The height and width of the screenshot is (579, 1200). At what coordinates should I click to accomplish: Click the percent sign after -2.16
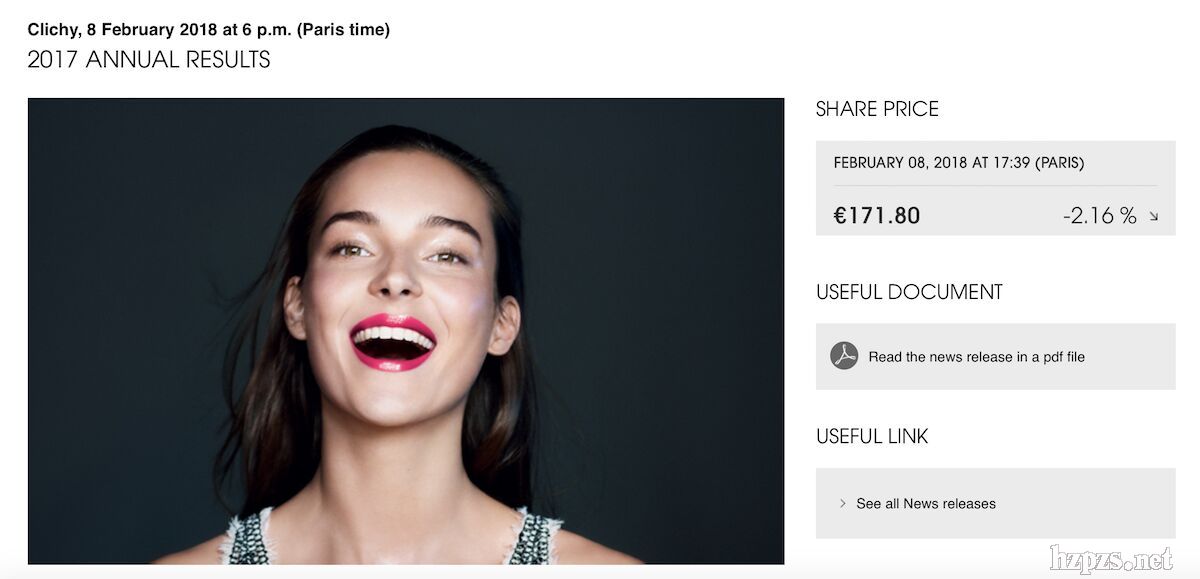[x=1128, y=216]
